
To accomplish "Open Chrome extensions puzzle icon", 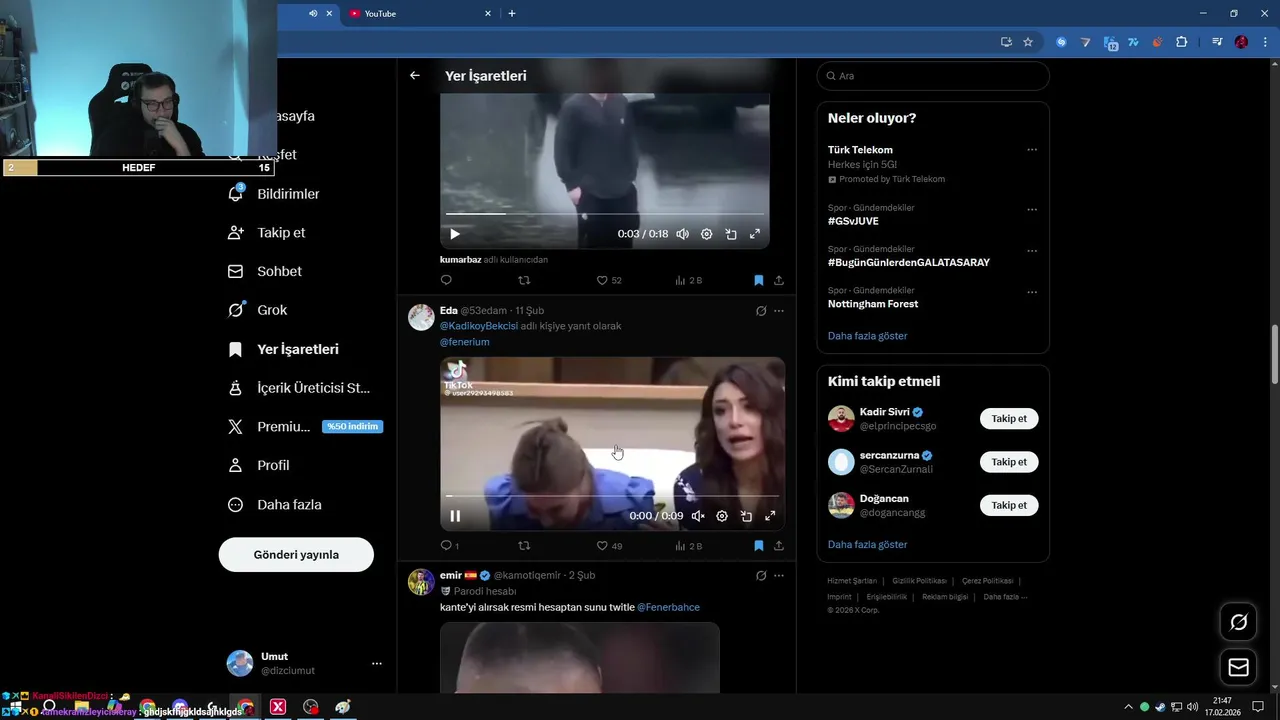I will 1182,42.
